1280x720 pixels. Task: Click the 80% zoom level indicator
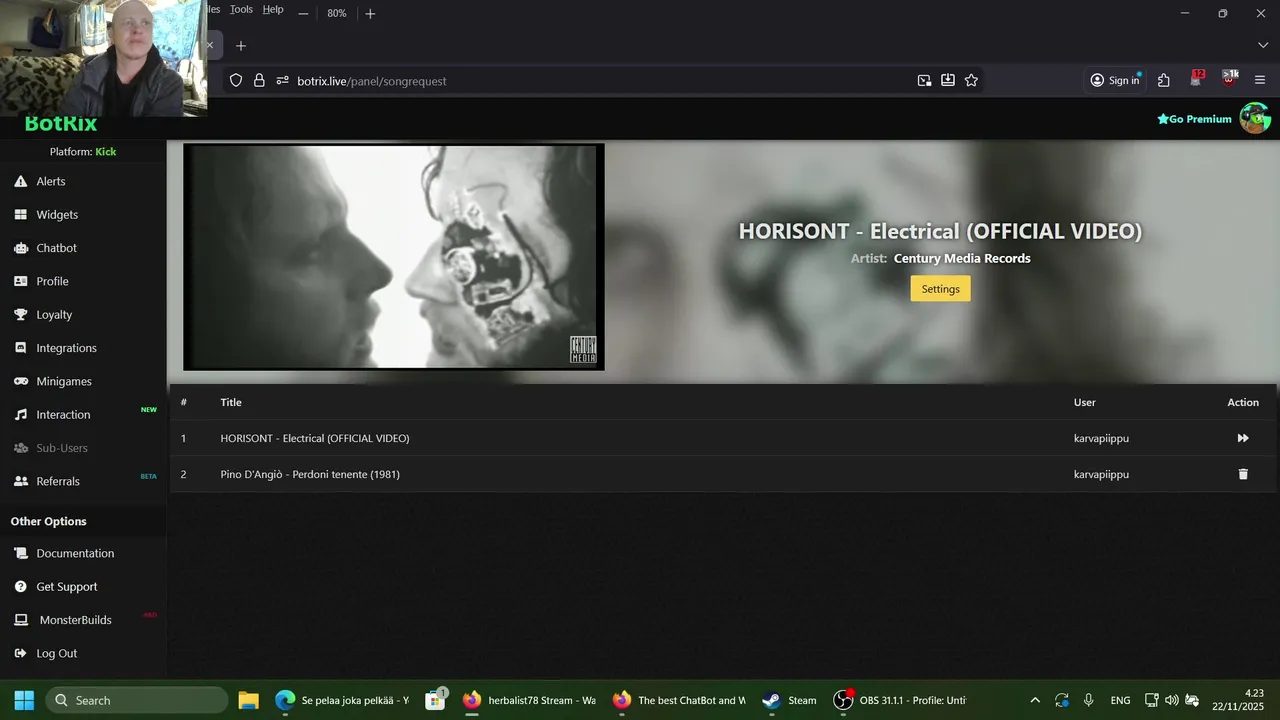coord(336,14)
